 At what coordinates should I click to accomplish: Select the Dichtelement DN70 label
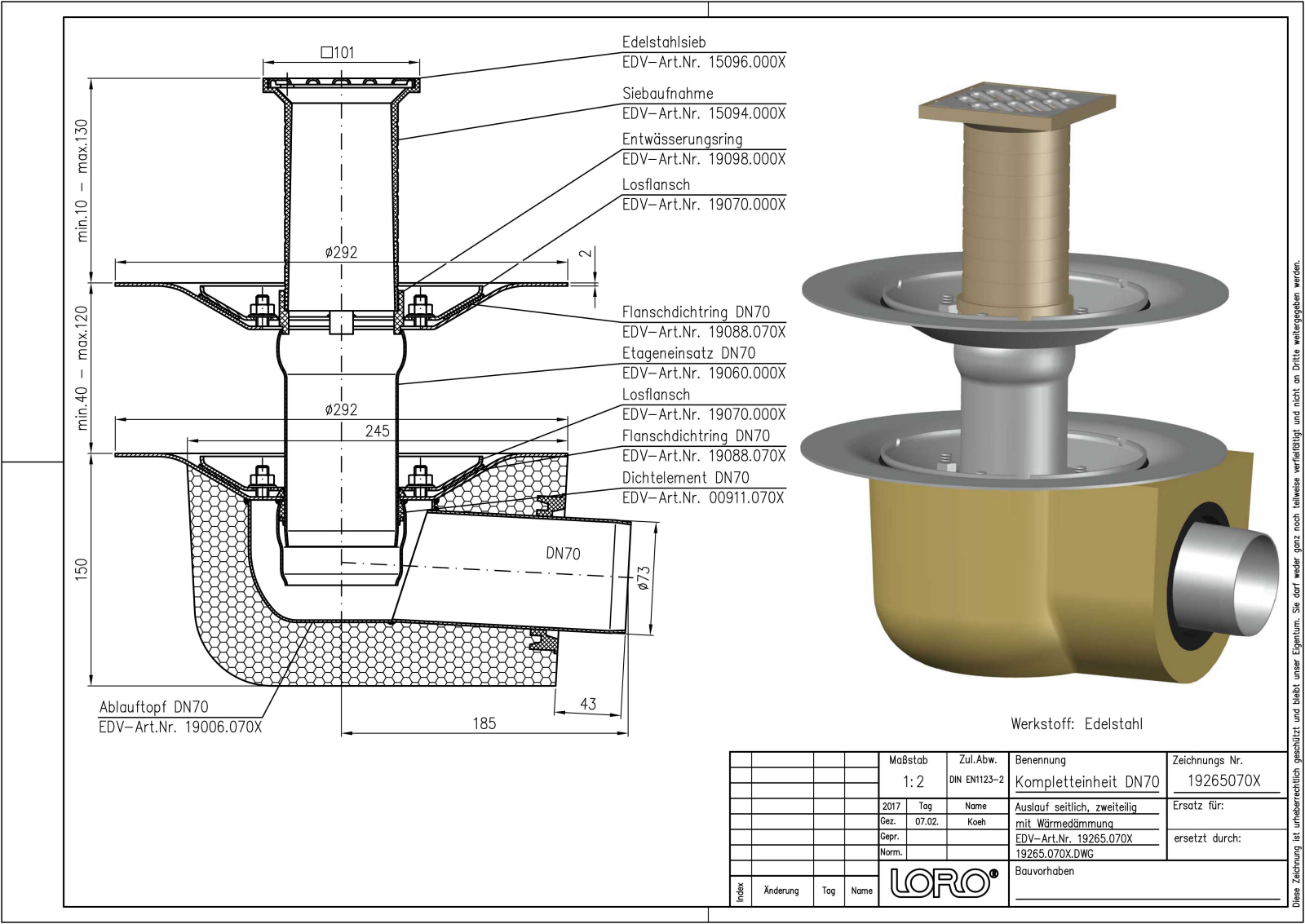(685, 478)
